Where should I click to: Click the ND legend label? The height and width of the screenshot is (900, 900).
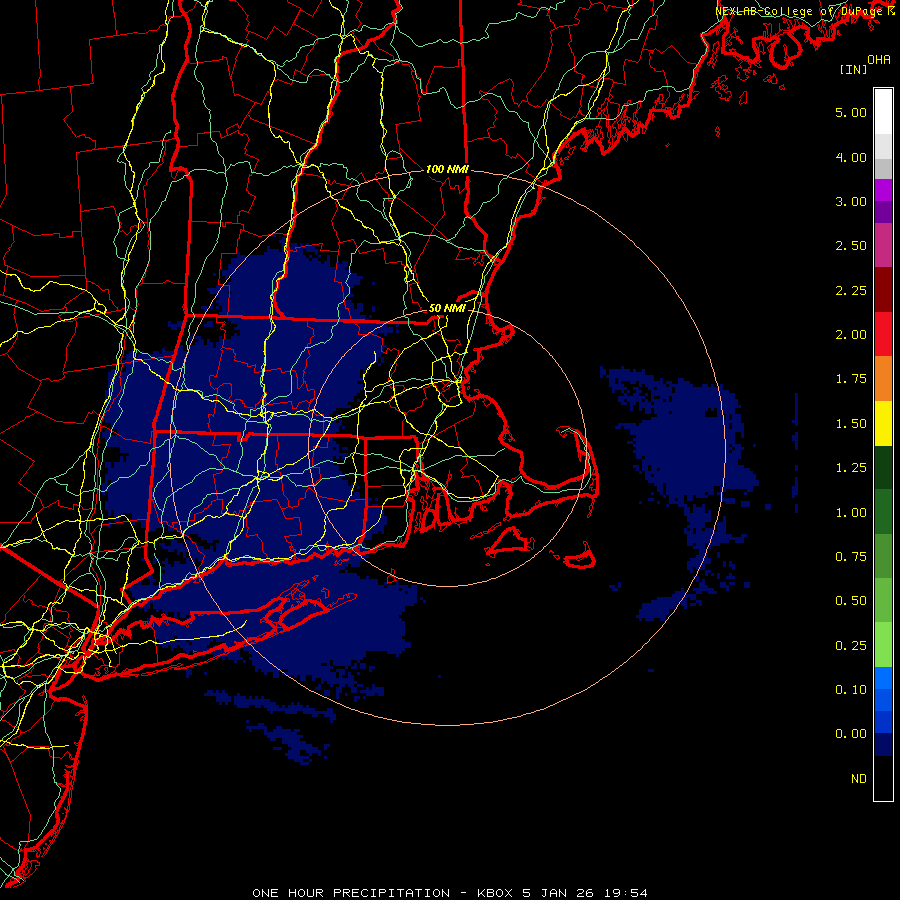(x=859, y=779)
